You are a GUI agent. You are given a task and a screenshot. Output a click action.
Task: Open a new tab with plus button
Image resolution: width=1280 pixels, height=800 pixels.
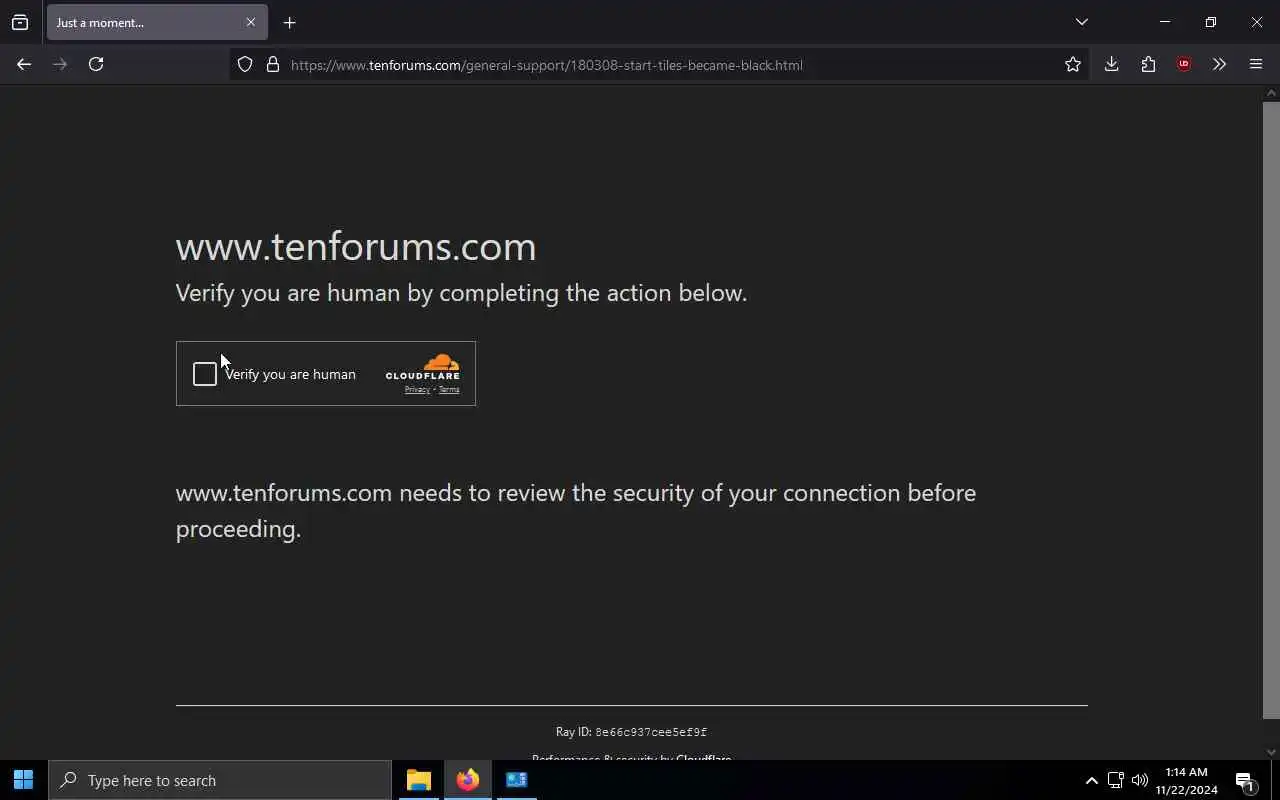289,22
